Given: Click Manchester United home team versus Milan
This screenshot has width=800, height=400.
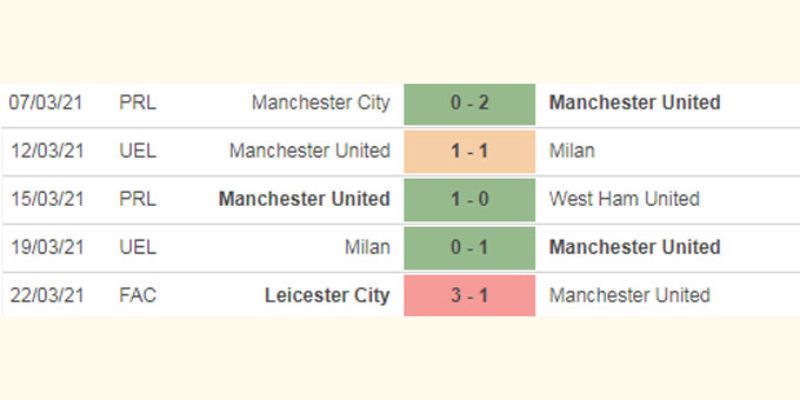Looking at the screenshot, I should coord(310,151).
